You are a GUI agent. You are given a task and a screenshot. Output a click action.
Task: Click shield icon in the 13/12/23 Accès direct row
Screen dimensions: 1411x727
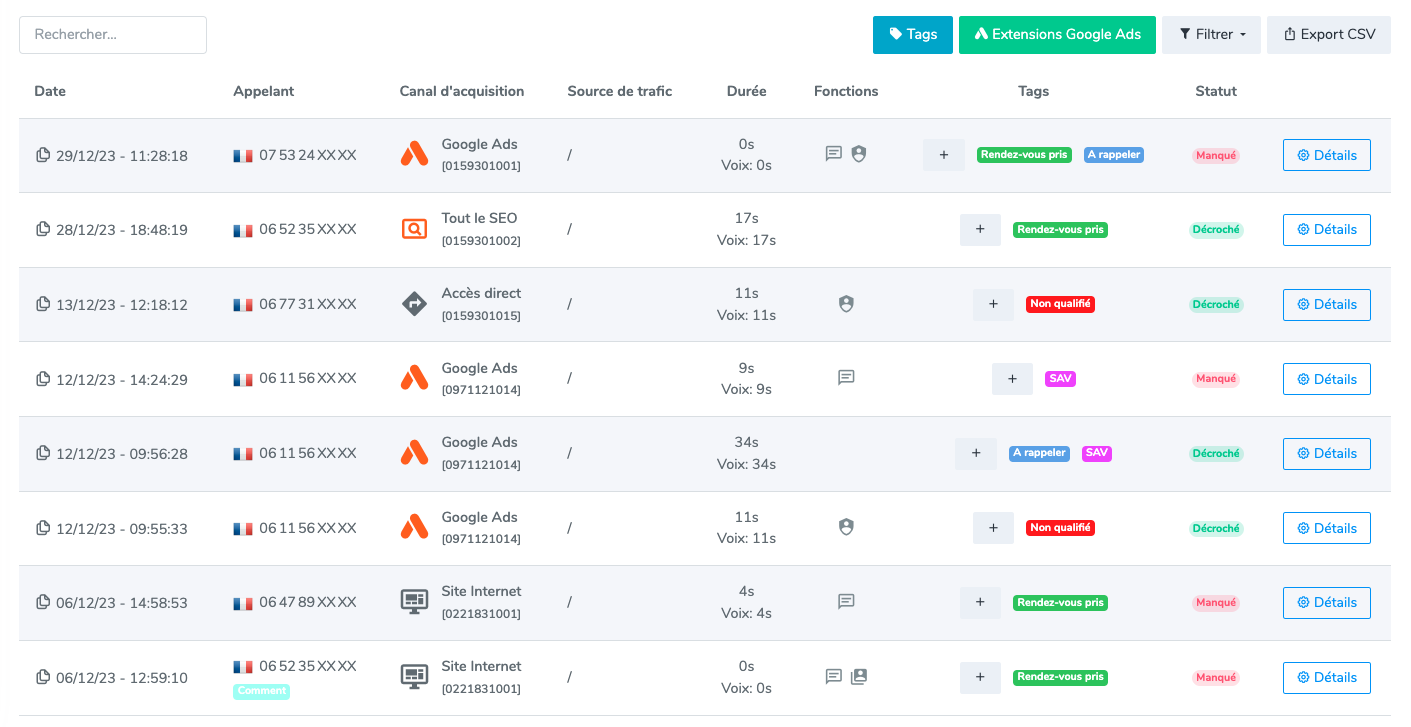pos(846,304)
